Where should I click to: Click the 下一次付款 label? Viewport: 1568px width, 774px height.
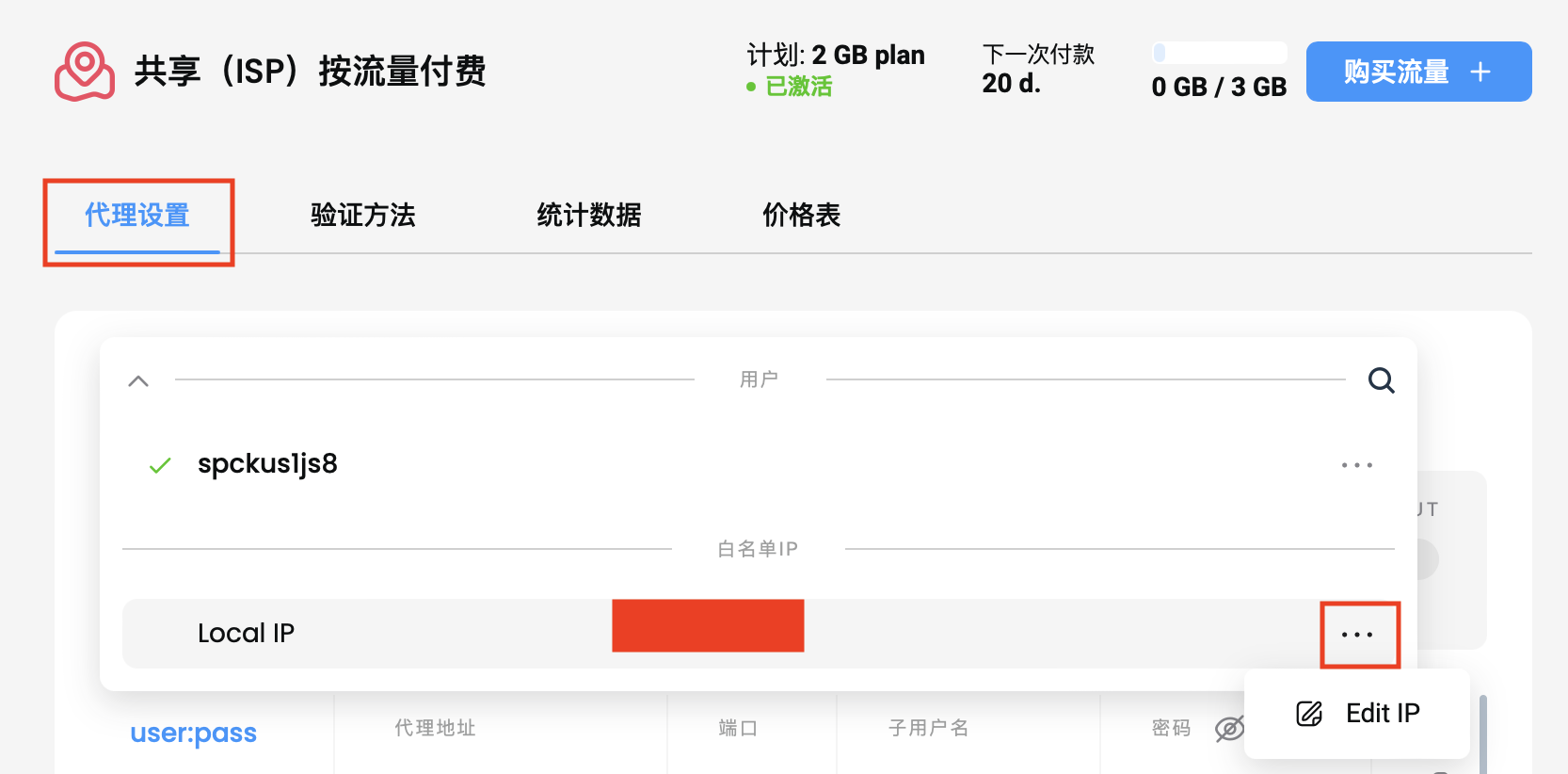click(x=1038, y=55)
